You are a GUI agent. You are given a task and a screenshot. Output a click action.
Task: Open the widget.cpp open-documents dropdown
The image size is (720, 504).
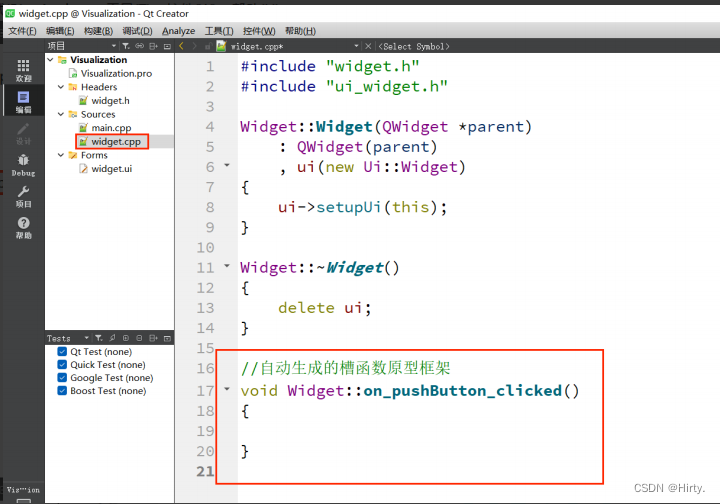tap(356, 46)
